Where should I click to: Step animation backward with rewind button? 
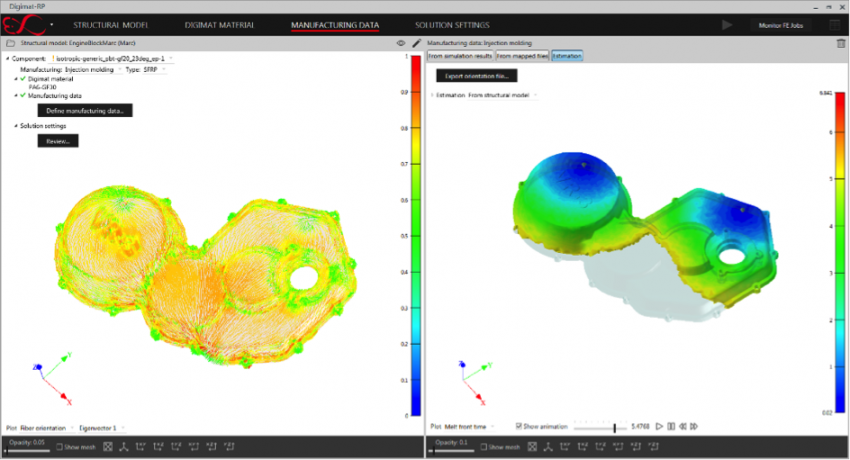tap(683, 426)
